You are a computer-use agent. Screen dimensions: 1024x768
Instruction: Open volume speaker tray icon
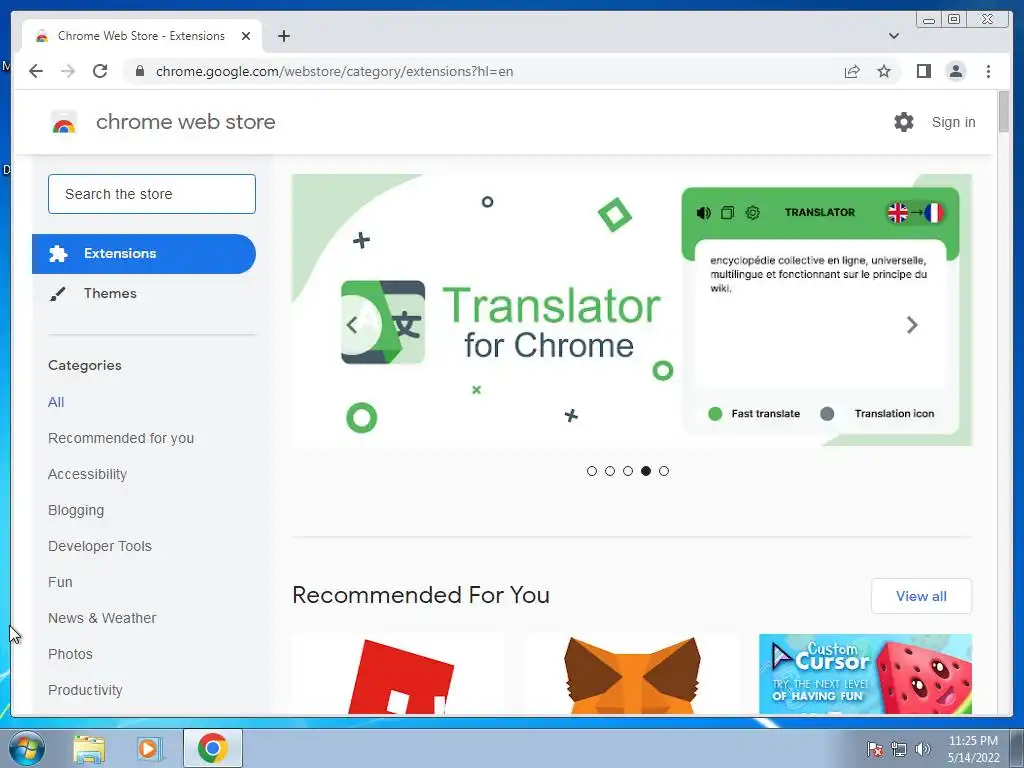point(922,749)
